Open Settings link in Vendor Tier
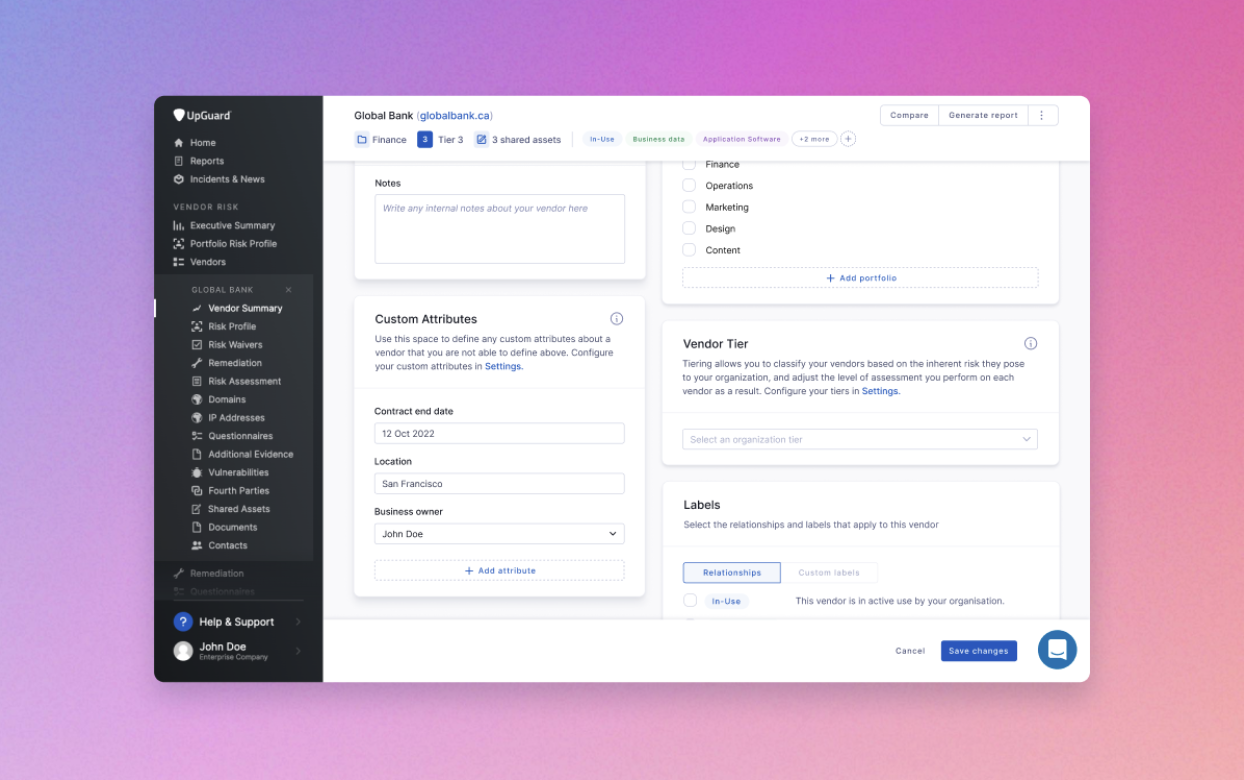The width and height of the screenshot is (1244, 780). [880, 391]
